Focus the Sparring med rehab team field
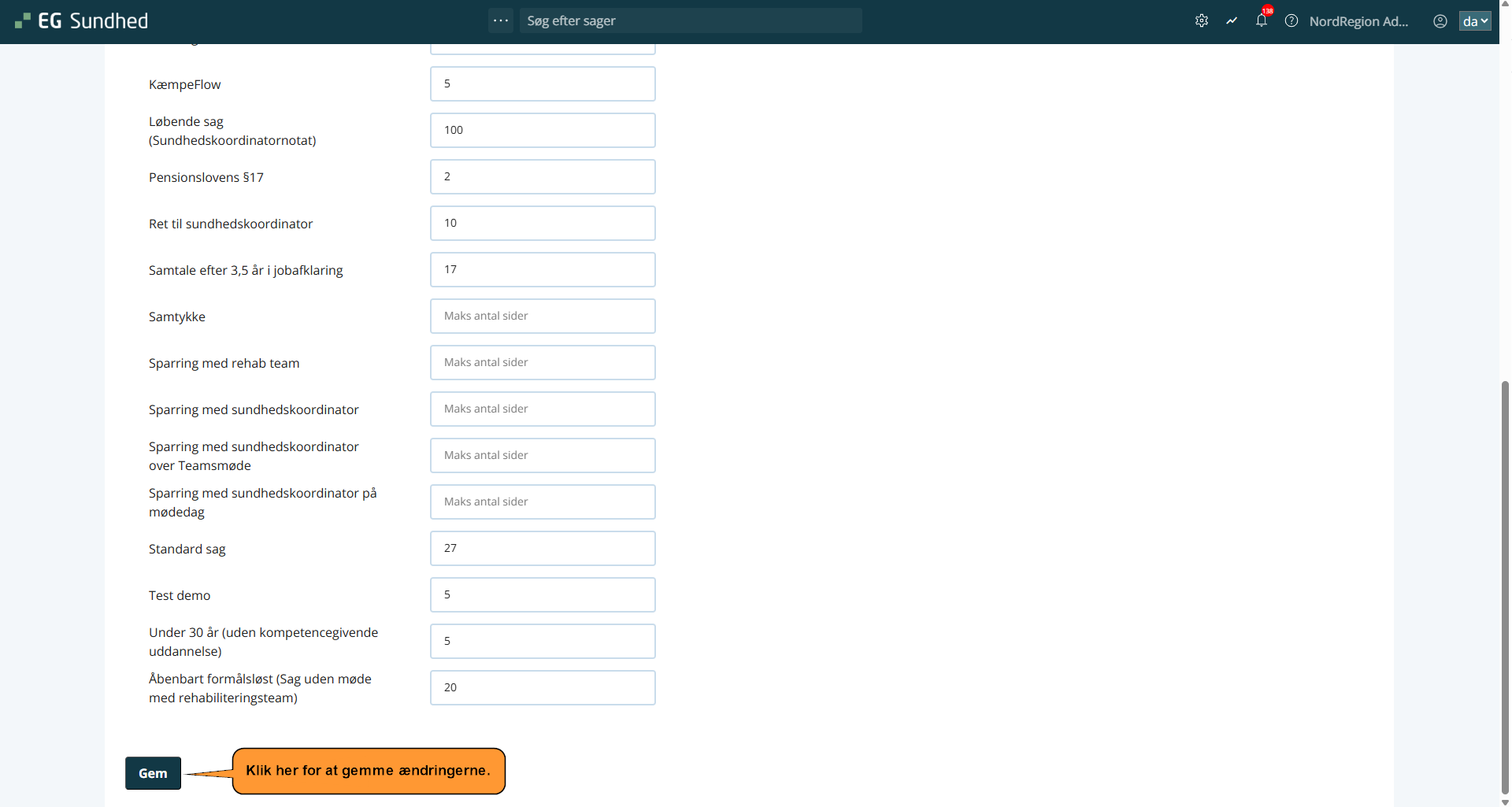 (543, 362)
